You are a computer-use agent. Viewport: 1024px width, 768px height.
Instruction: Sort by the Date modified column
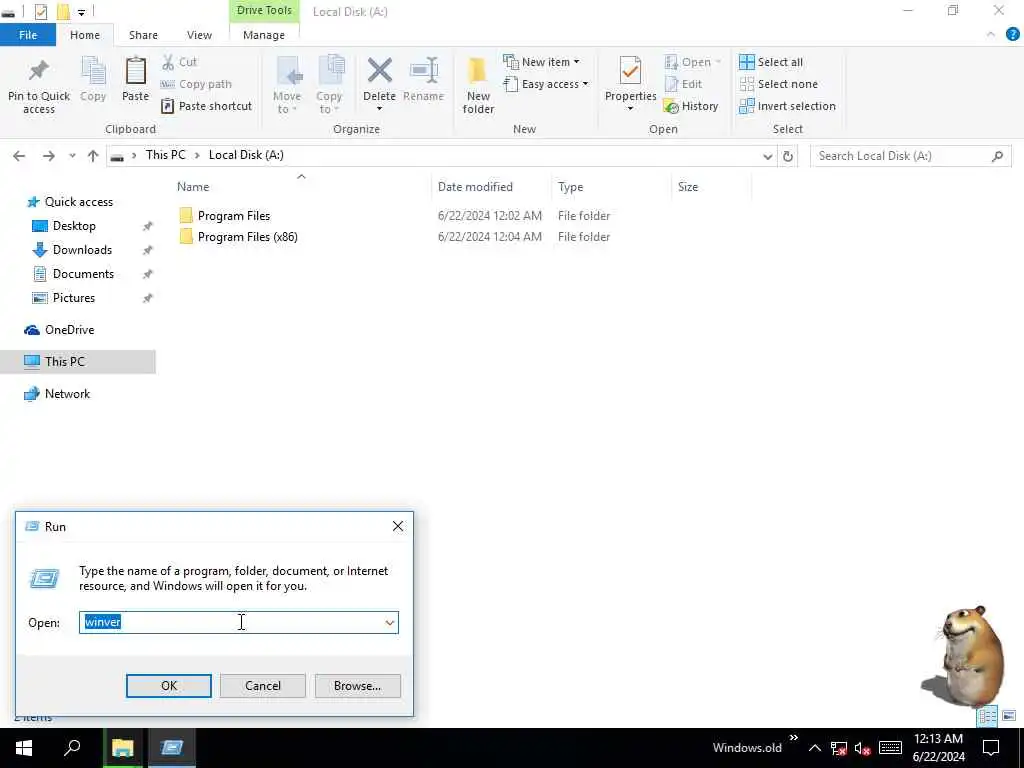click(475, 187)
